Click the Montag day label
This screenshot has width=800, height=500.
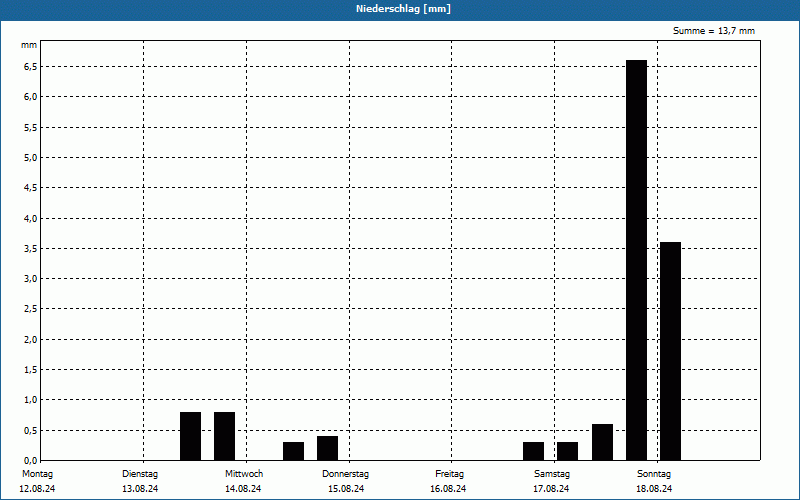coord(37,474)
